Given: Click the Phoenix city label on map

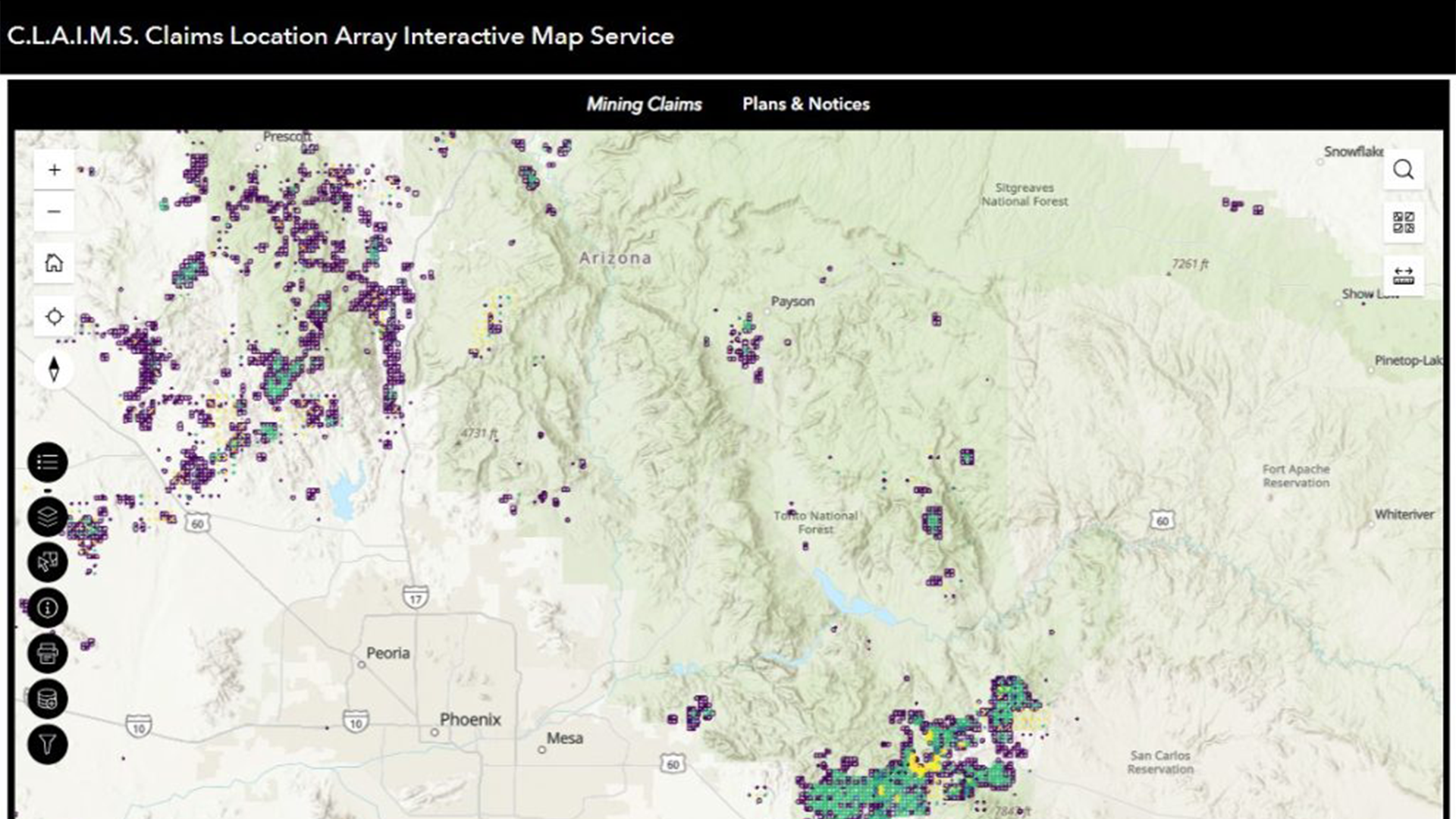Looking at the screenshot, I should (470, 720).
